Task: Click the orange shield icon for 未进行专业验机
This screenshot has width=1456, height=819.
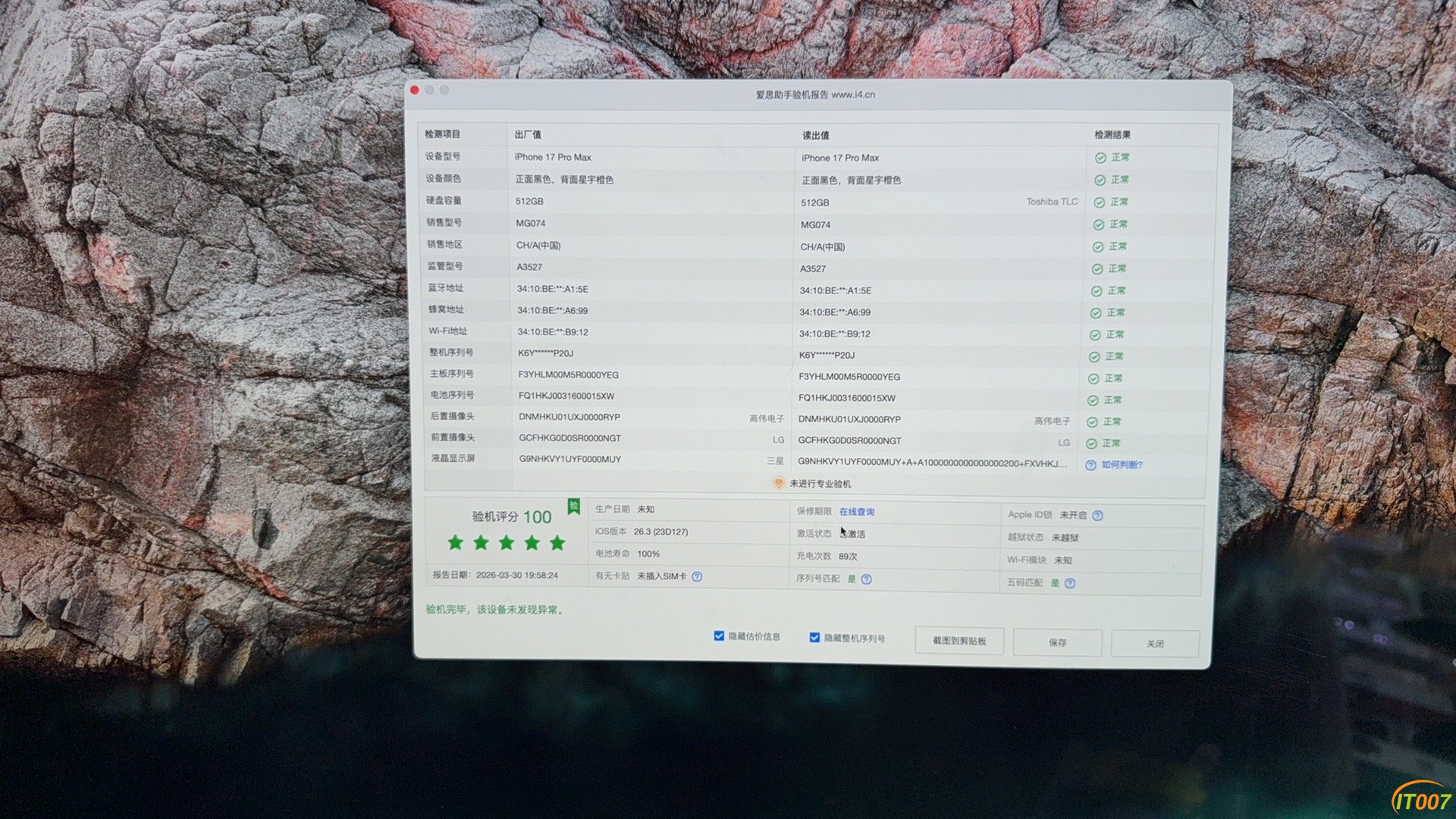Action: (778, 483)
